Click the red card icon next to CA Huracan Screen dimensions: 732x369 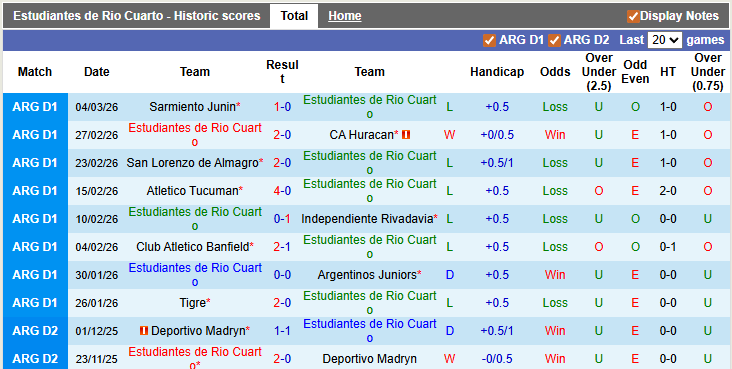pos(406,135)
